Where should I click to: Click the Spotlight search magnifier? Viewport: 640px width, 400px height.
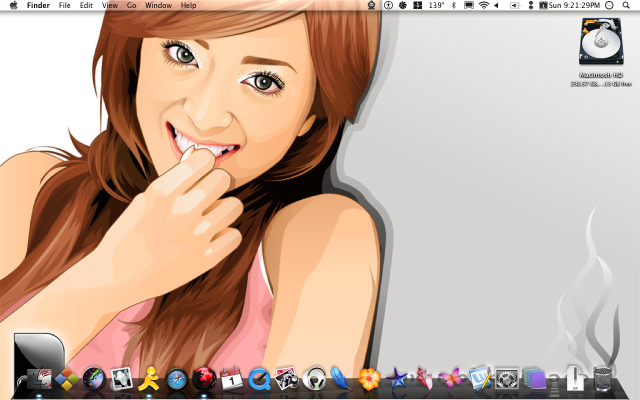click(x=627, y=6)
